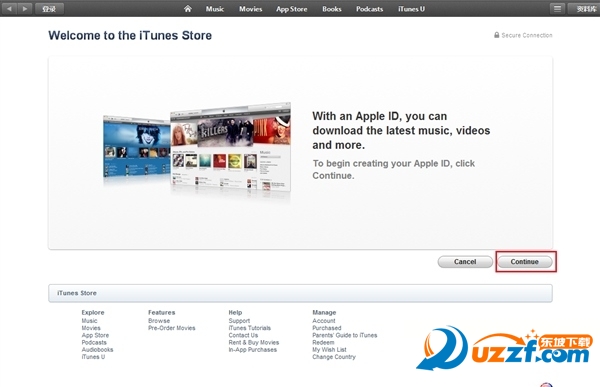Screen dimensions: 600x387
Task: Click the Cancel button
Action: click(465, 262)
